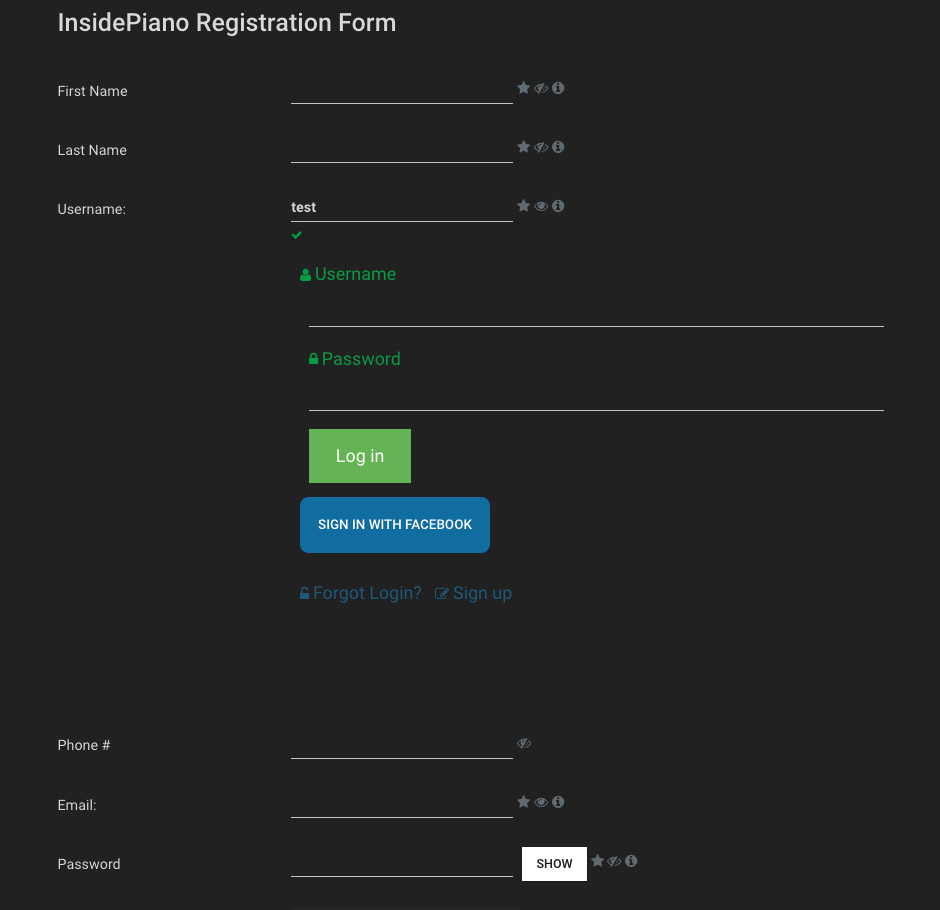Click the info icon next to Password SHOW button
The width and height of the screenshot is (940, 910).
tap(631, 861)
